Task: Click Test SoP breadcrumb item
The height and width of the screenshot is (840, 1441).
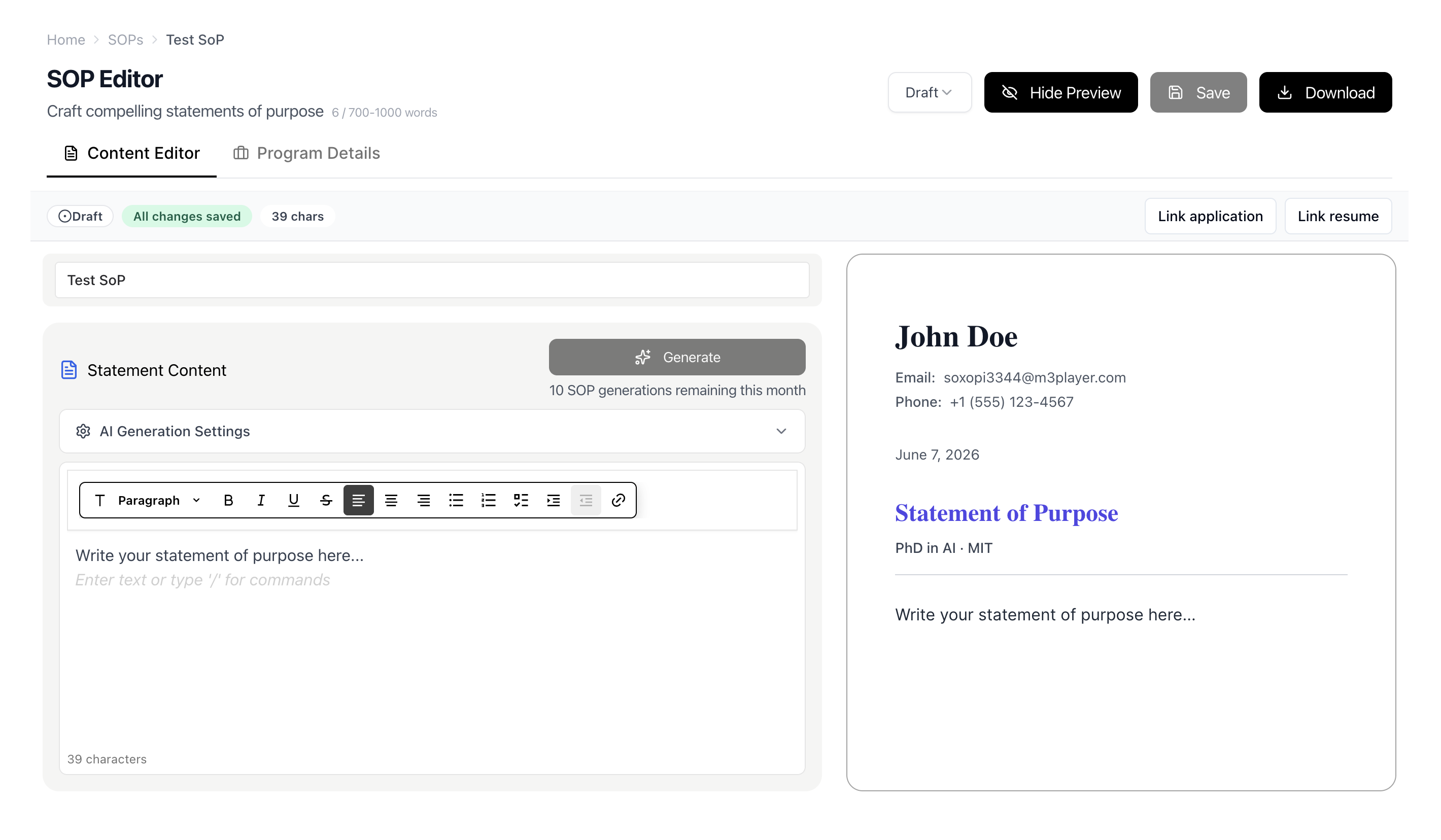Action: coord(195,40)
